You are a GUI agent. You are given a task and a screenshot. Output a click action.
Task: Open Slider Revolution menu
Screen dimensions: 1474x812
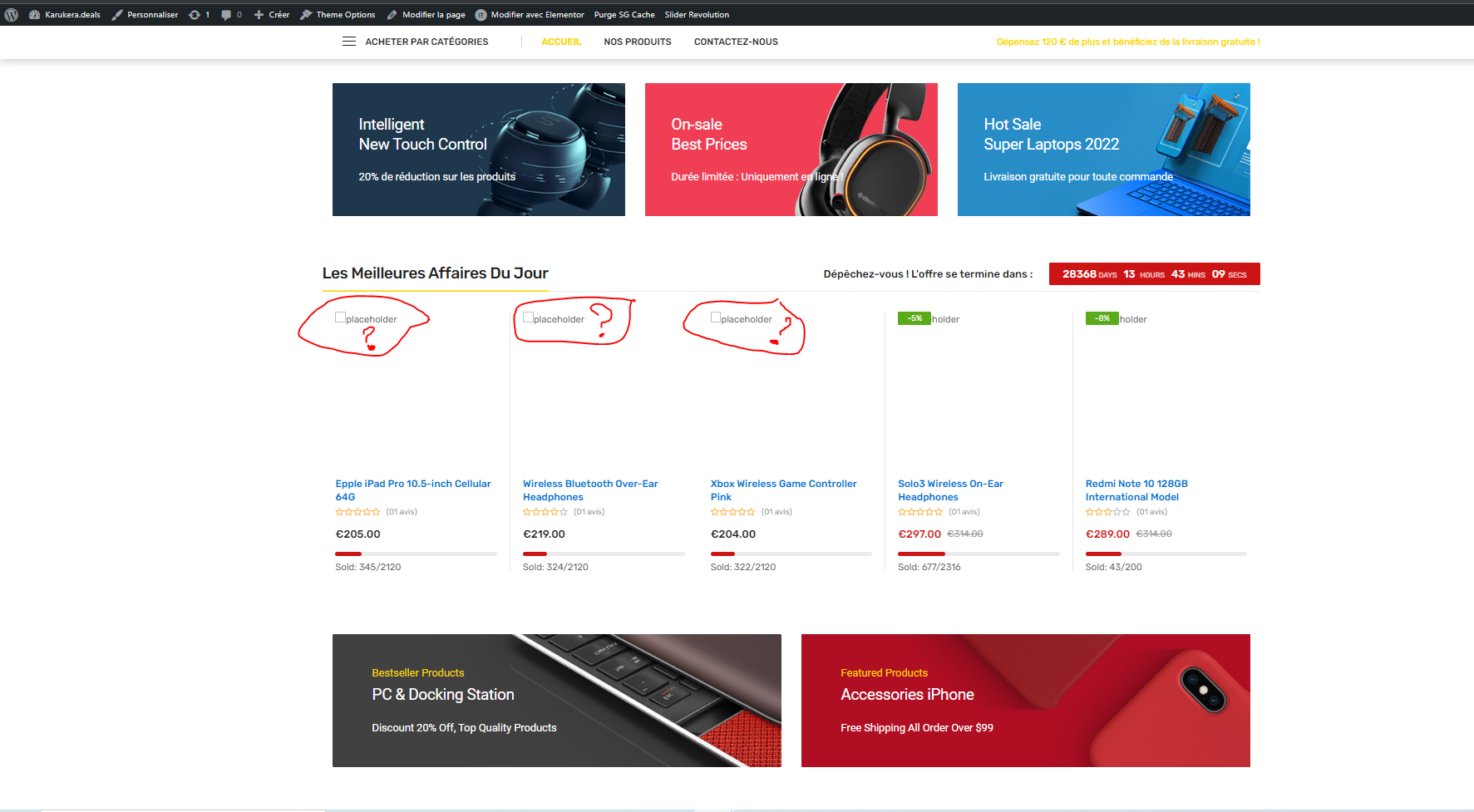click(697, 14)
